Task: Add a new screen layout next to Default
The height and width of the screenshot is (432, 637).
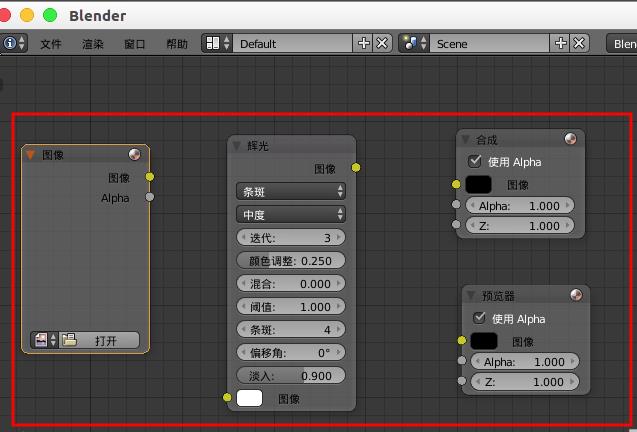Action: click(363, 43)
